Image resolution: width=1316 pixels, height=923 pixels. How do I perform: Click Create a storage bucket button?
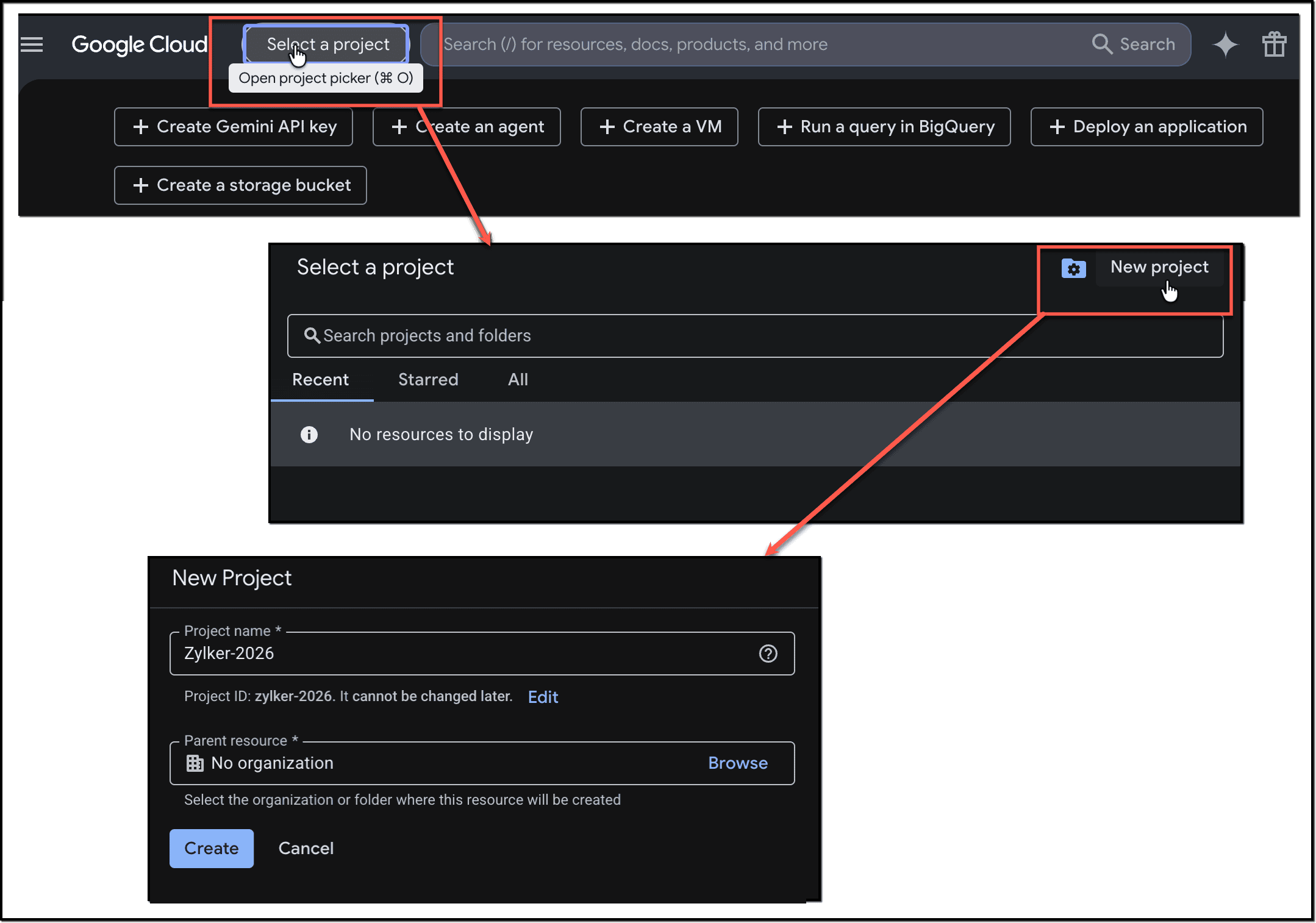(240, 185)
